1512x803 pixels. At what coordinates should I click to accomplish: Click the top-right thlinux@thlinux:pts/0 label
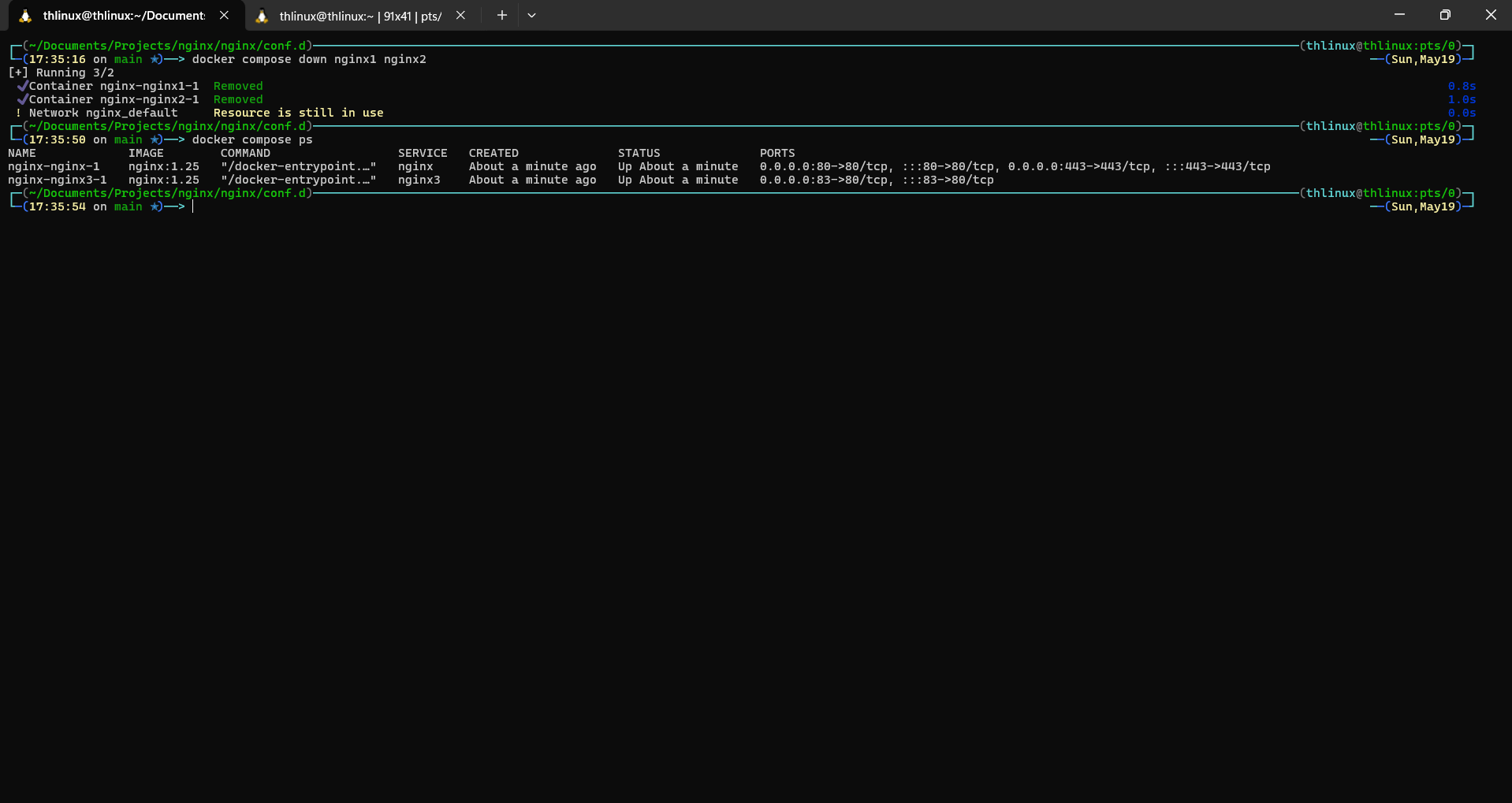point(1380,46)
